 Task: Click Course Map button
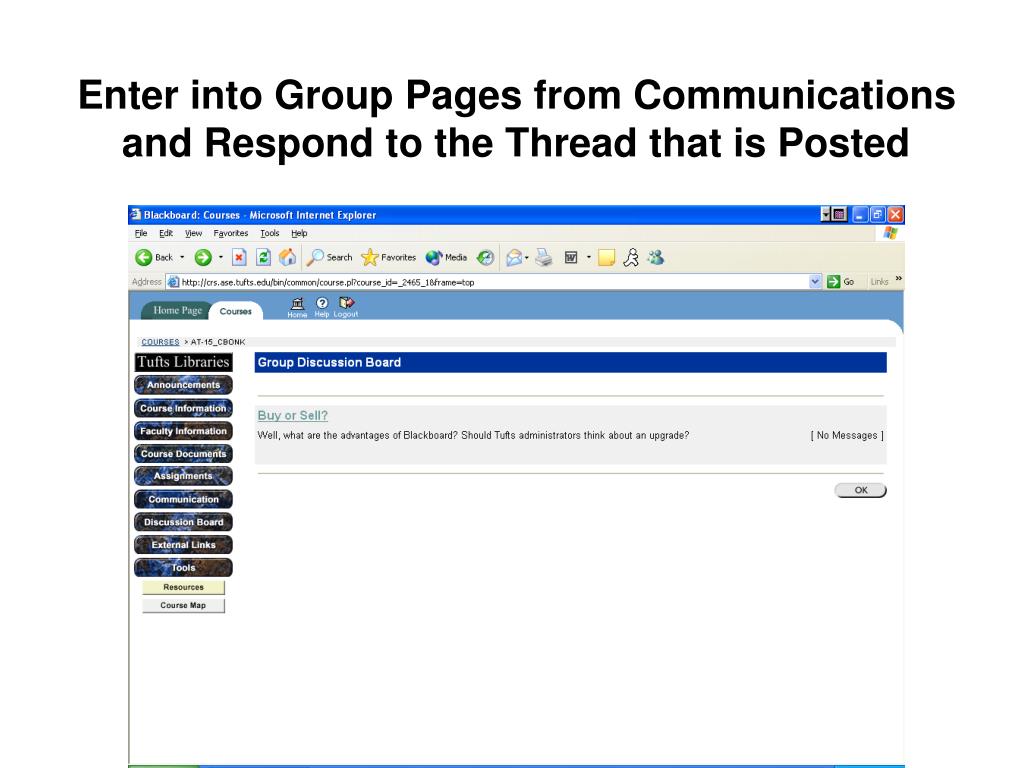point(184,605)
